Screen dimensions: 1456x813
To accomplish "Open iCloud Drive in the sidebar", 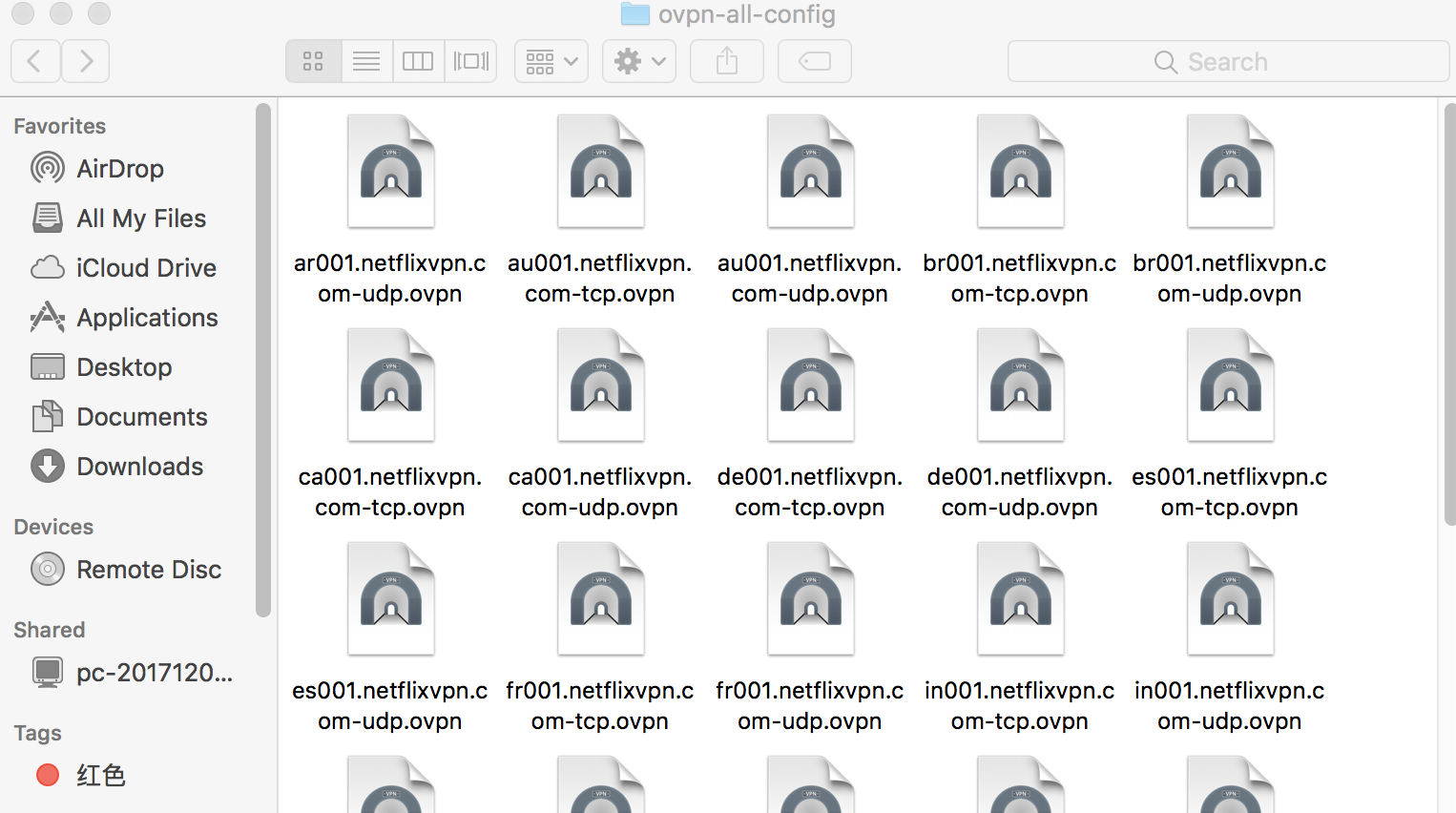I will 123,268.
